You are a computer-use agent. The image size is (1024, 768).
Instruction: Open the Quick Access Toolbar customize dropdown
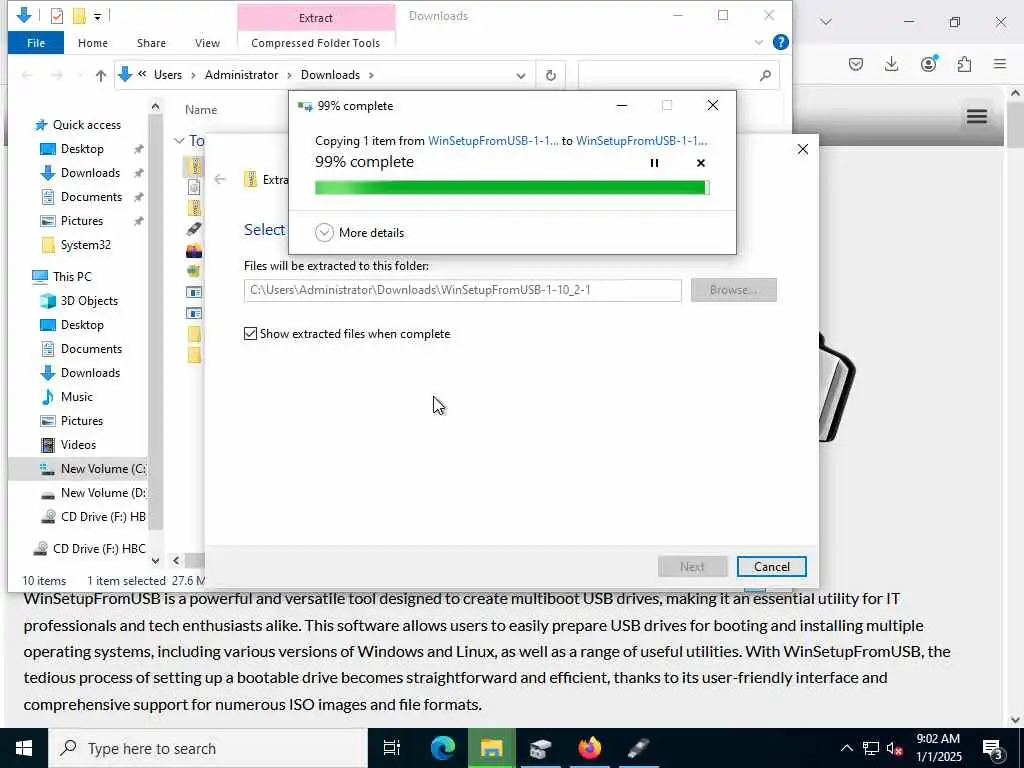coord(97,16)
